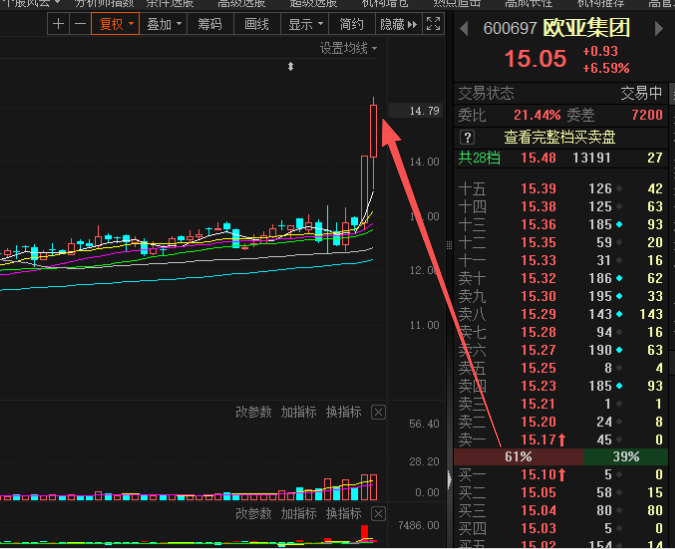Click the 61% sell ratio bar

519,457
